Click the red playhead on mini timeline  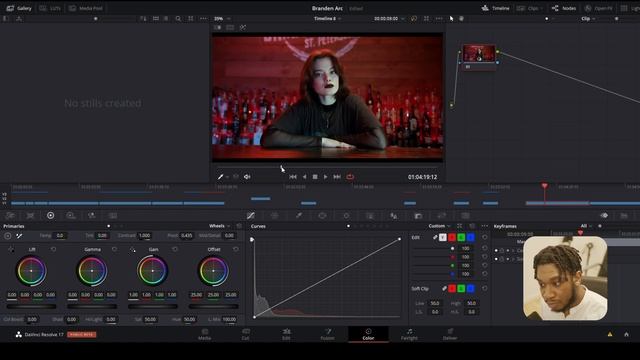[544, 186]
